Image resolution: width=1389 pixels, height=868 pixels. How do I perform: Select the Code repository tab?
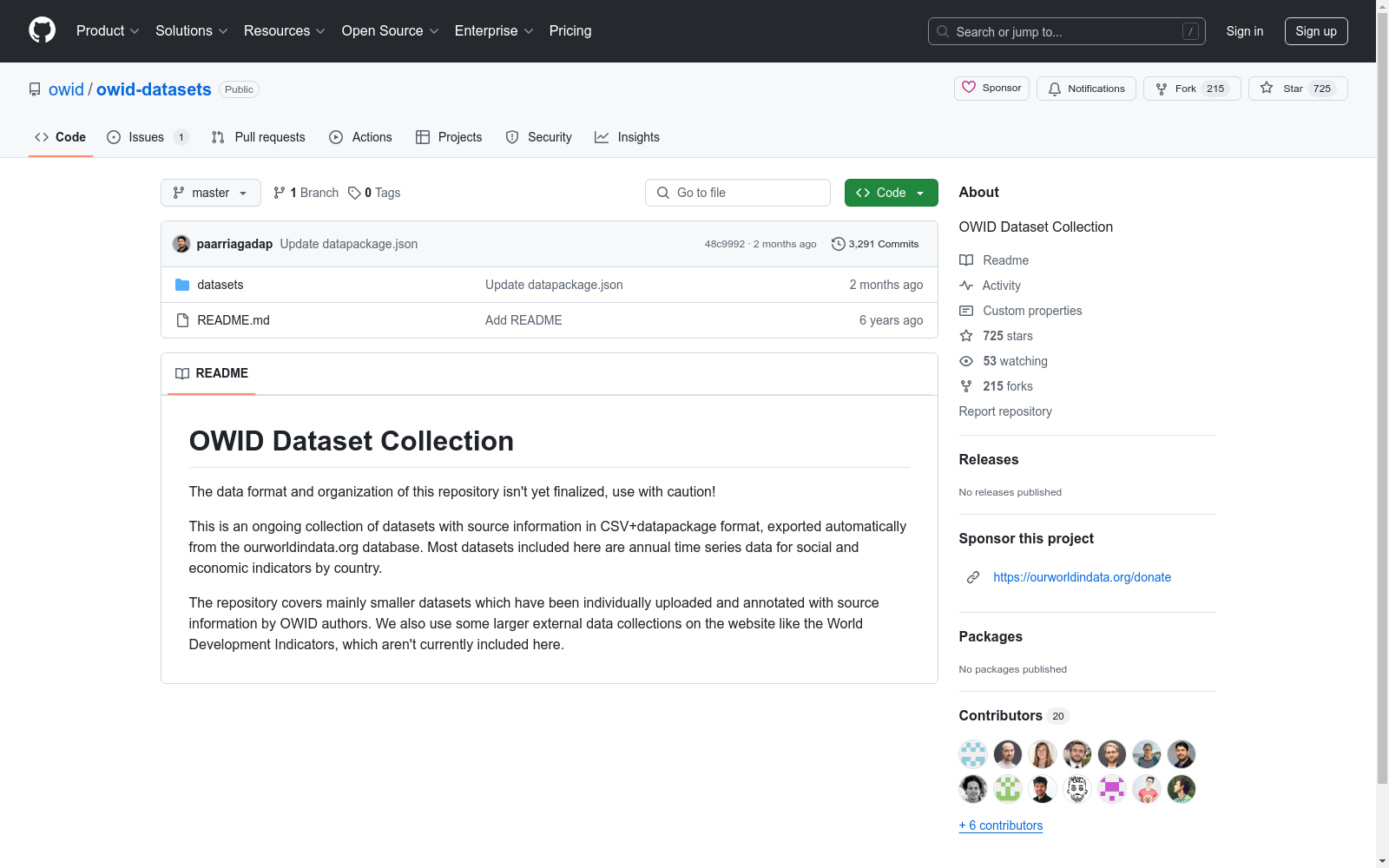[x=60, y=137]
